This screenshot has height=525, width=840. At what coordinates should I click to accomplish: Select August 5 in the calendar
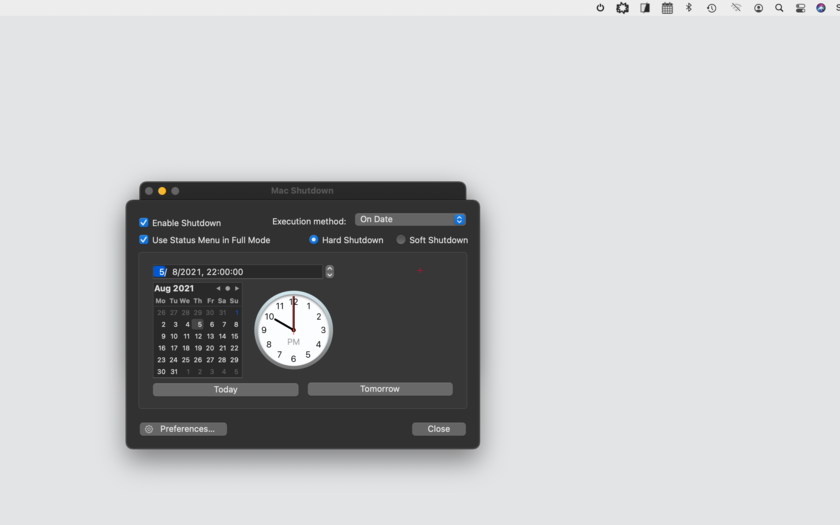pos(198,325)
